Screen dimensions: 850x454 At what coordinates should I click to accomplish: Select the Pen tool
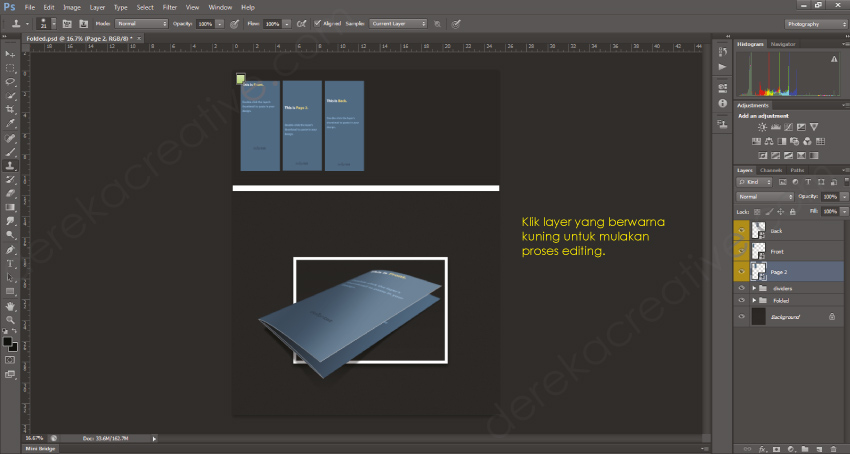tap(10, 249)
